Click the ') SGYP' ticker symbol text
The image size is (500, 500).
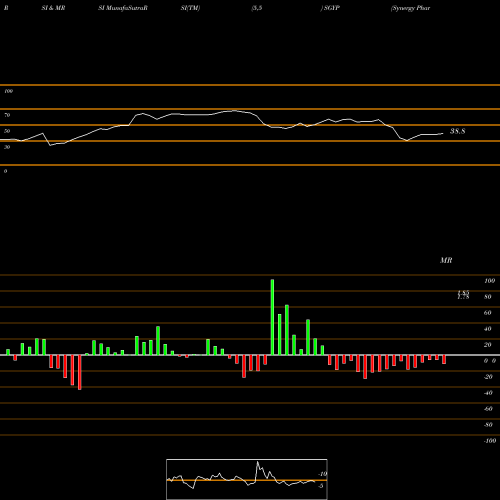click(x=330, y=8)
